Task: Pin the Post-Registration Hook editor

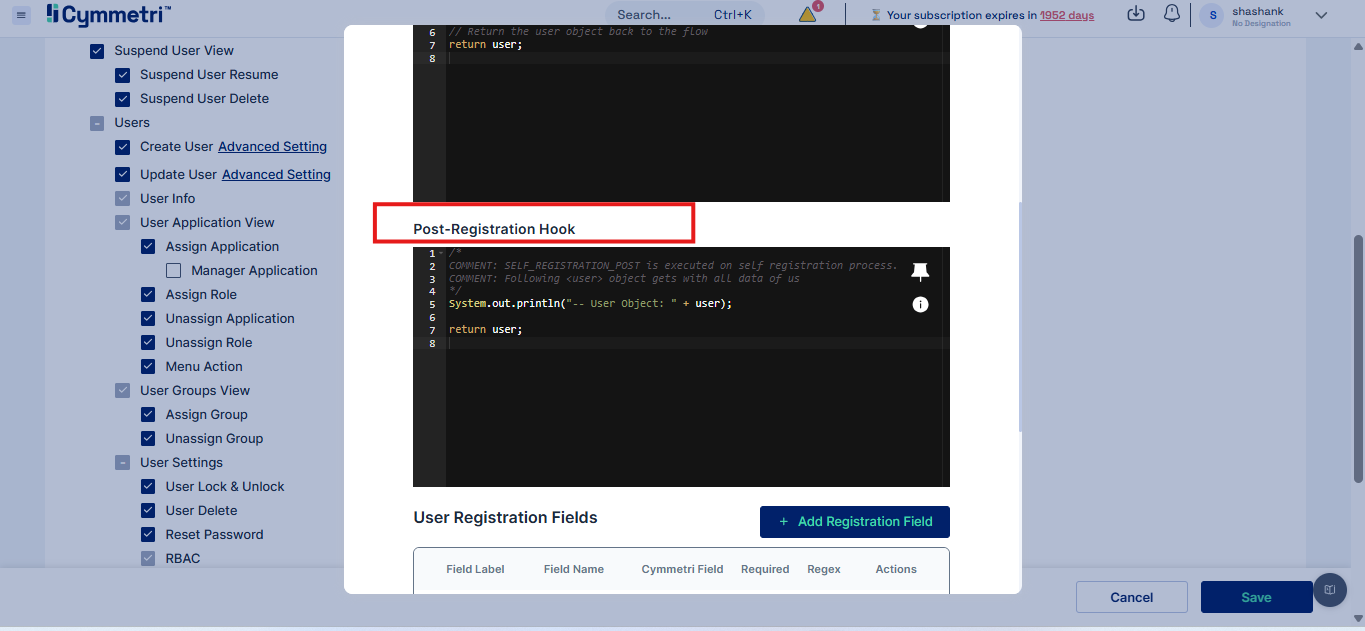Action: pos(920,272)
